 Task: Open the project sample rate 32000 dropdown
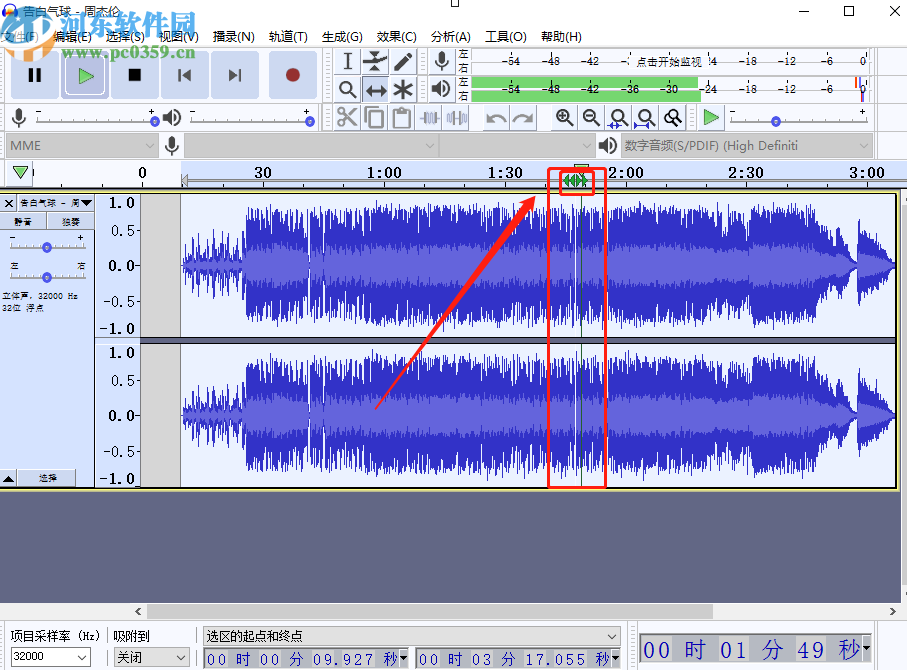50,657
